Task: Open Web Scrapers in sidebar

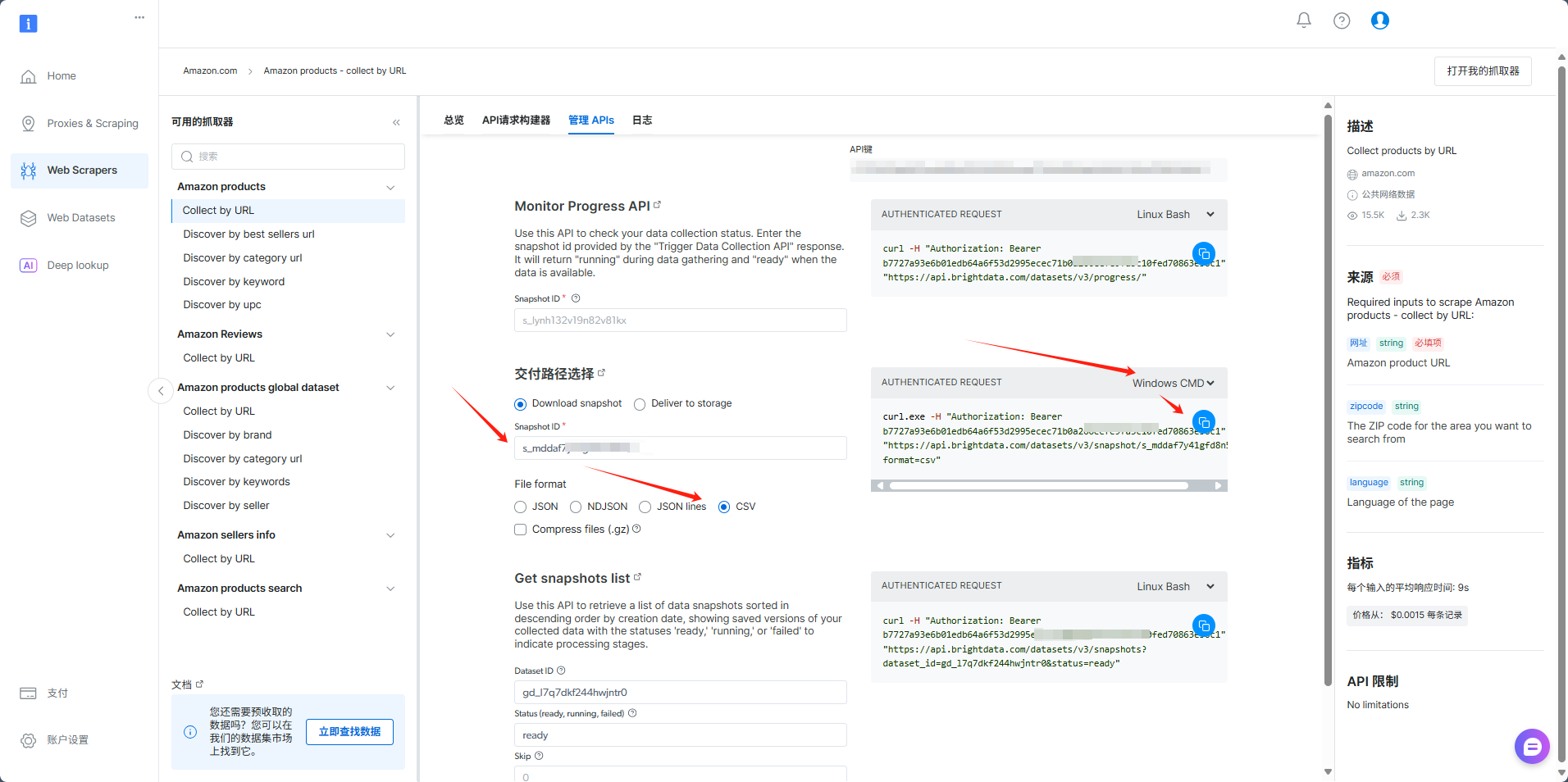Action: (80, 170)
